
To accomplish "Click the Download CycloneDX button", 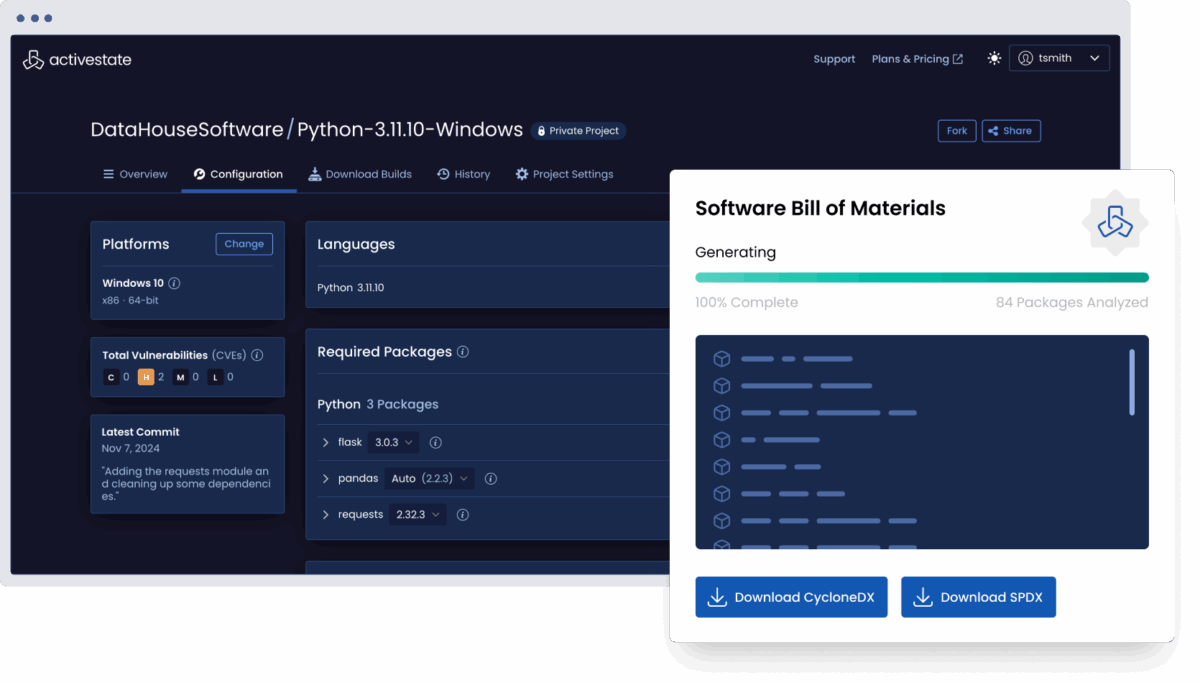I will point(791,597).
